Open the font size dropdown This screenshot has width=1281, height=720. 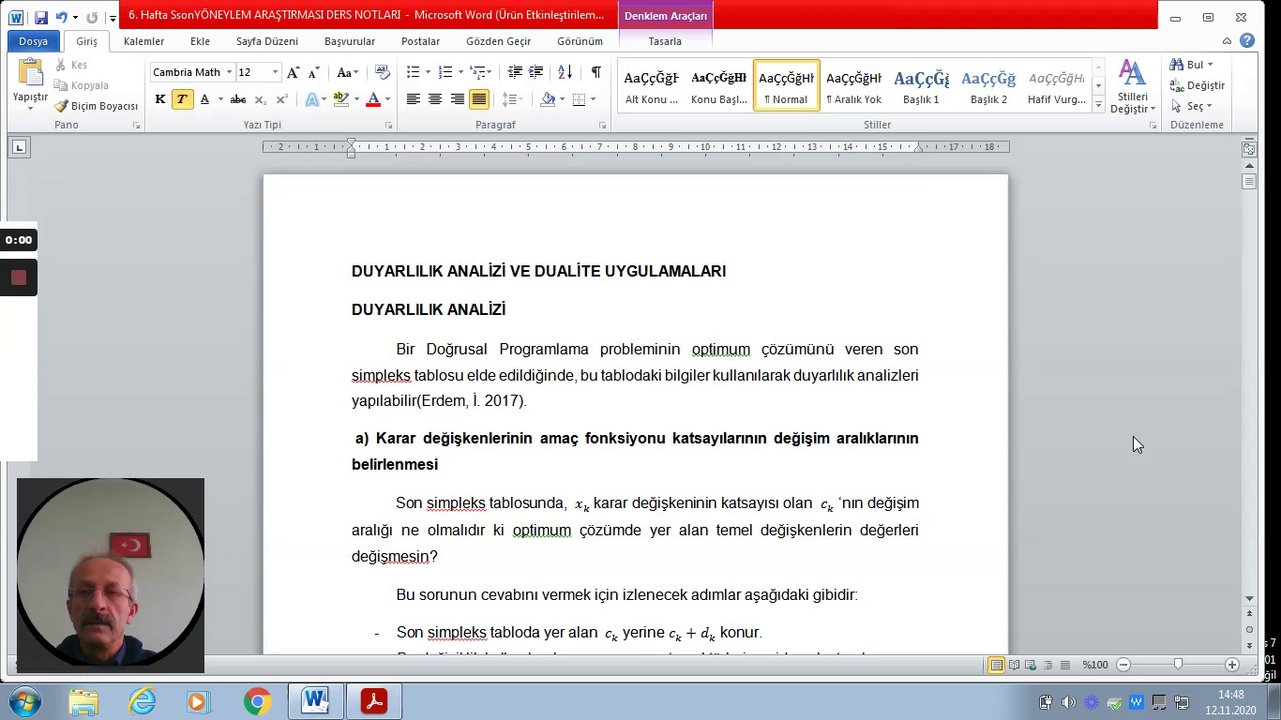tap(275, 72)
